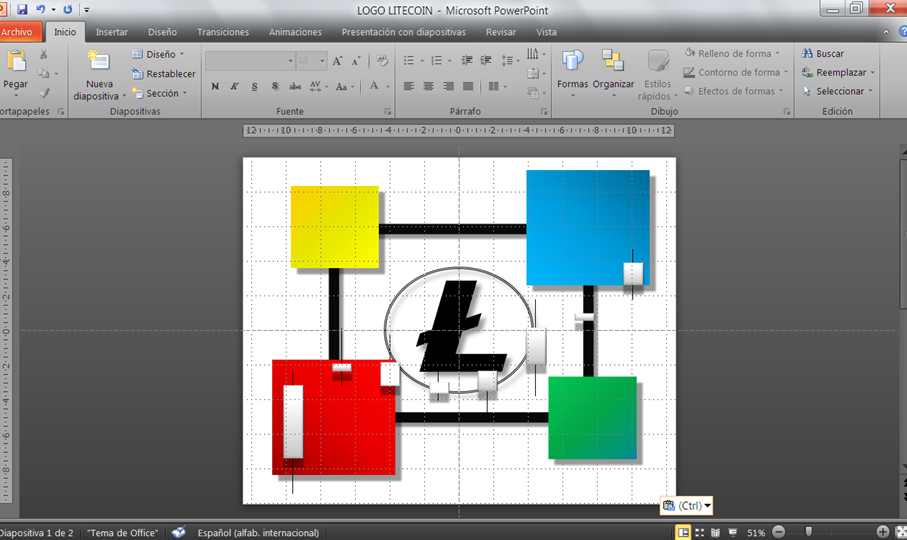This screenshot has height=540, width=907.
Task: Open the columns dropdown
Action: tap(497, 86)
